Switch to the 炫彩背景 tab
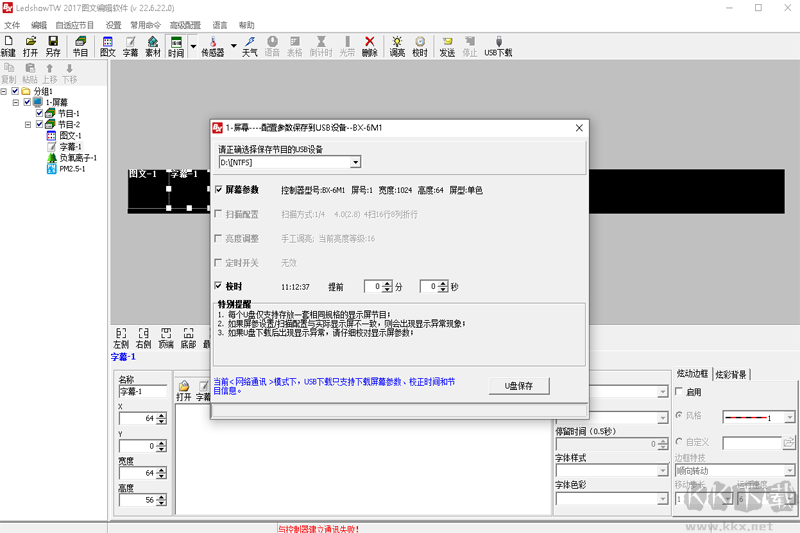This screenshot has width=800, height=533. click(x=731, y=375)
